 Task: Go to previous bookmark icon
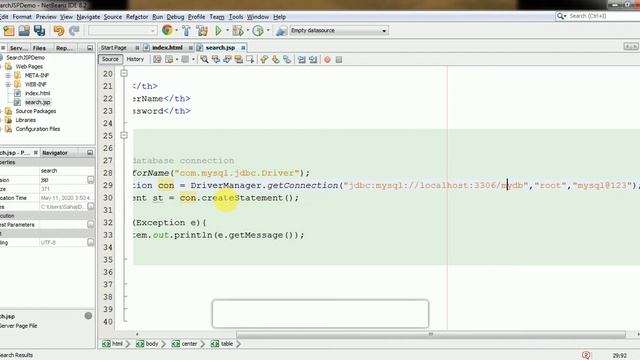(264, 60)
